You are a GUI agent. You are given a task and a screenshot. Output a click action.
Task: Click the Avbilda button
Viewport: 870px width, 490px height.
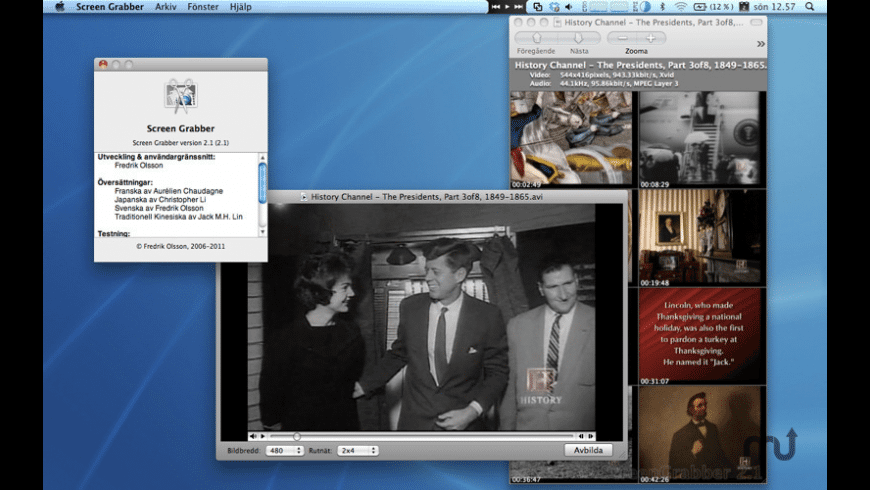[587, 451]
